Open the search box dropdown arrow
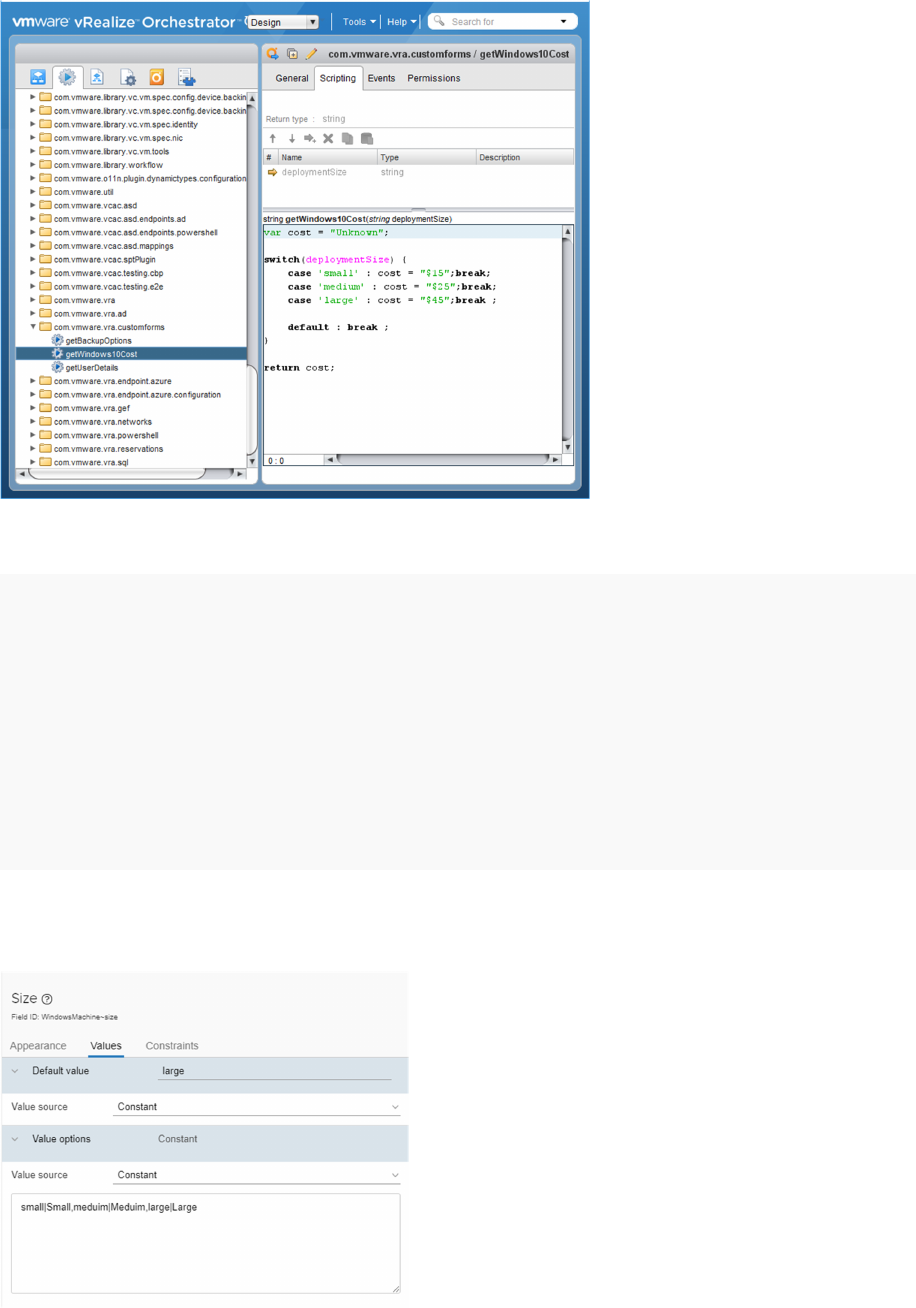 click(564, 21)
